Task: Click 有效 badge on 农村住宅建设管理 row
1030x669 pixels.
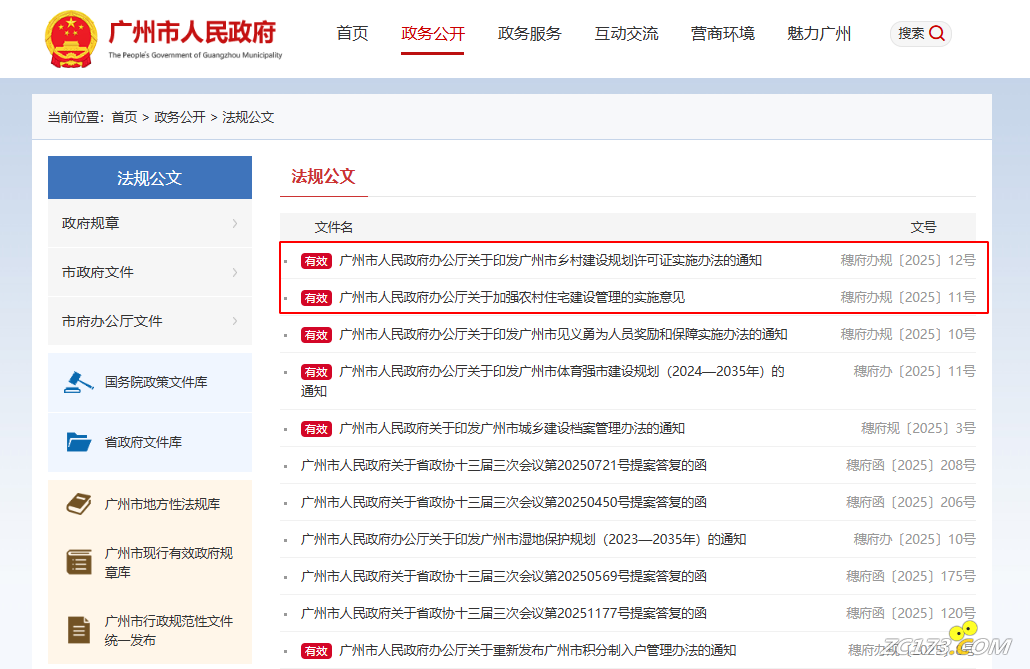Action: (316, 298)
